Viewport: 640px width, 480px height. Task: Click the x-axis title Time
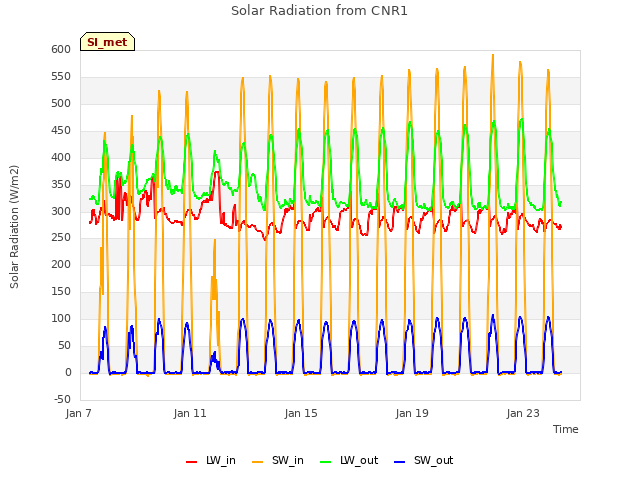pos(565,429)
